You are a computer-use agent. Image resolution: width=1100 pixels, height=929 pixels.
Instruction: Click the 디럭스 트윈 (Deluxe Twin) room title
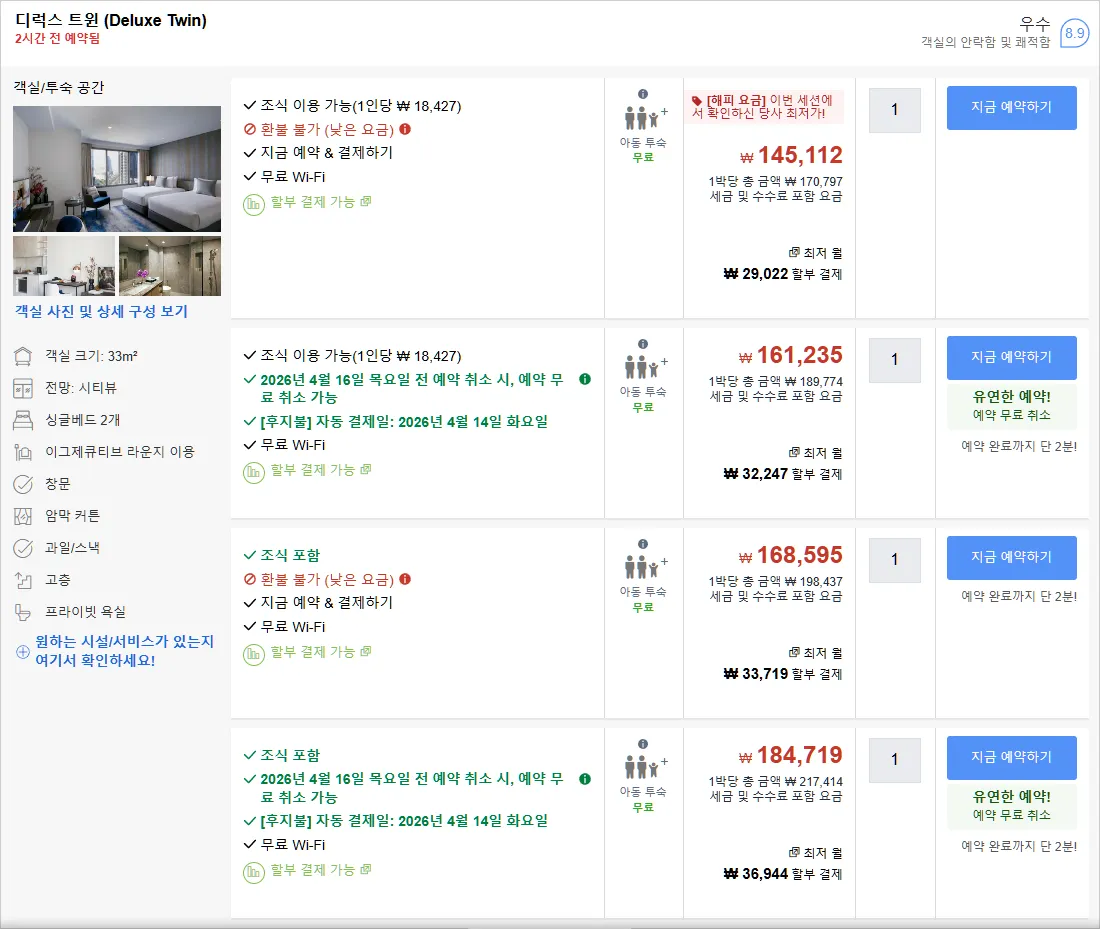click(x=111, y=20)
